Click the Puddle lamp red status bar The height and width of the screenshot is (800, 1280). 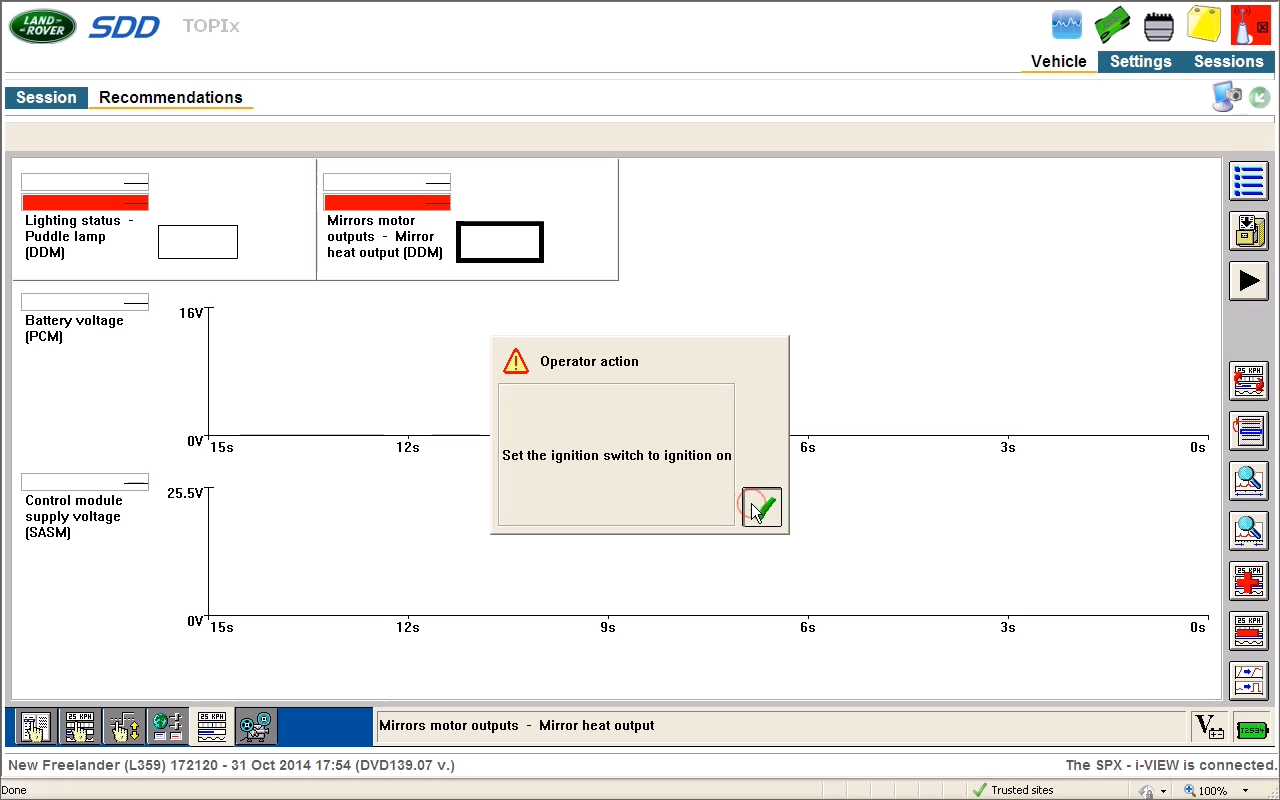point(85,203)
